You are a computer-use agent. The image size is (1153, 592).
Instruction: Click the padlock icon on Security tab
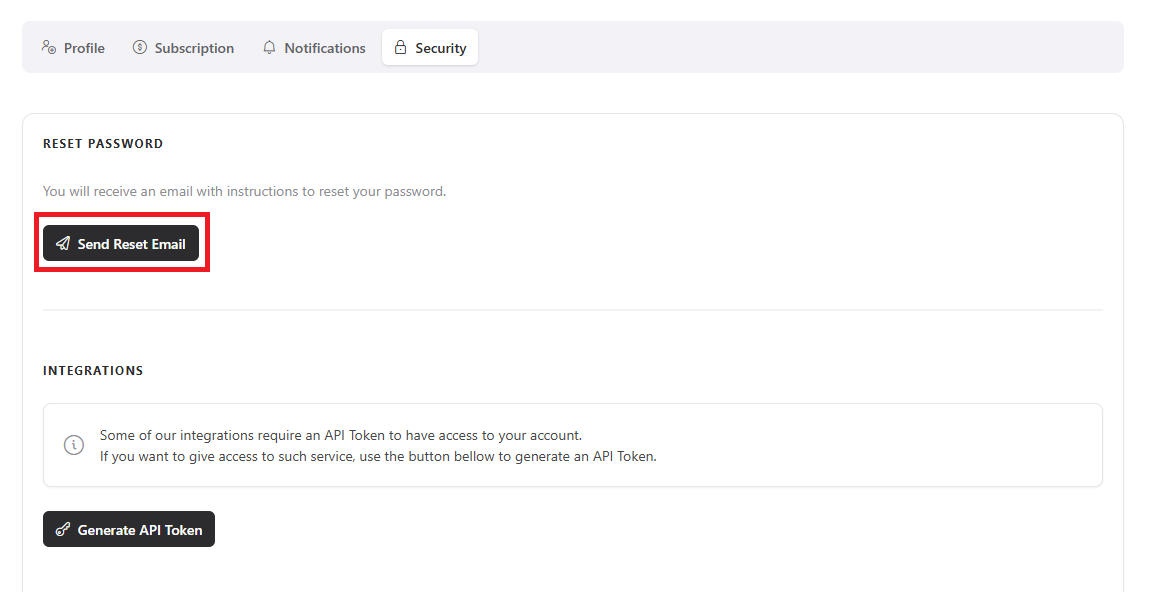(400, 47)
